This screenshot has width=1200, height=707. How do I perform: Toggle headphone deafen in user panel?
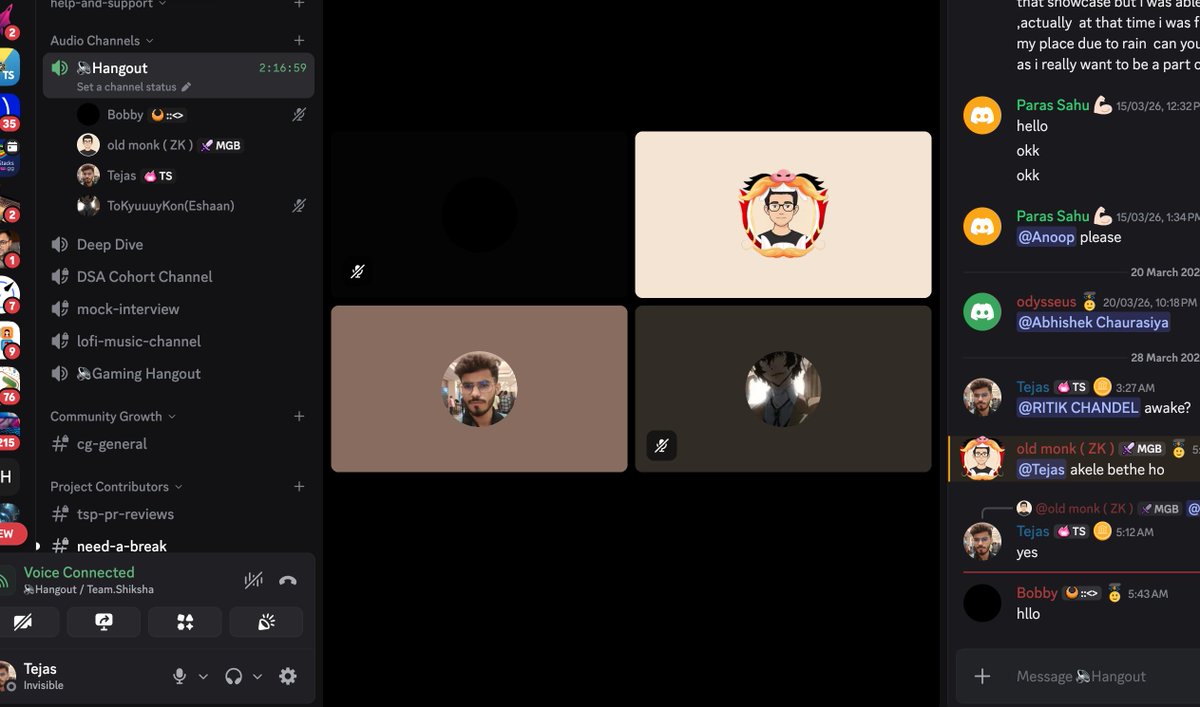tap(234, 676)
